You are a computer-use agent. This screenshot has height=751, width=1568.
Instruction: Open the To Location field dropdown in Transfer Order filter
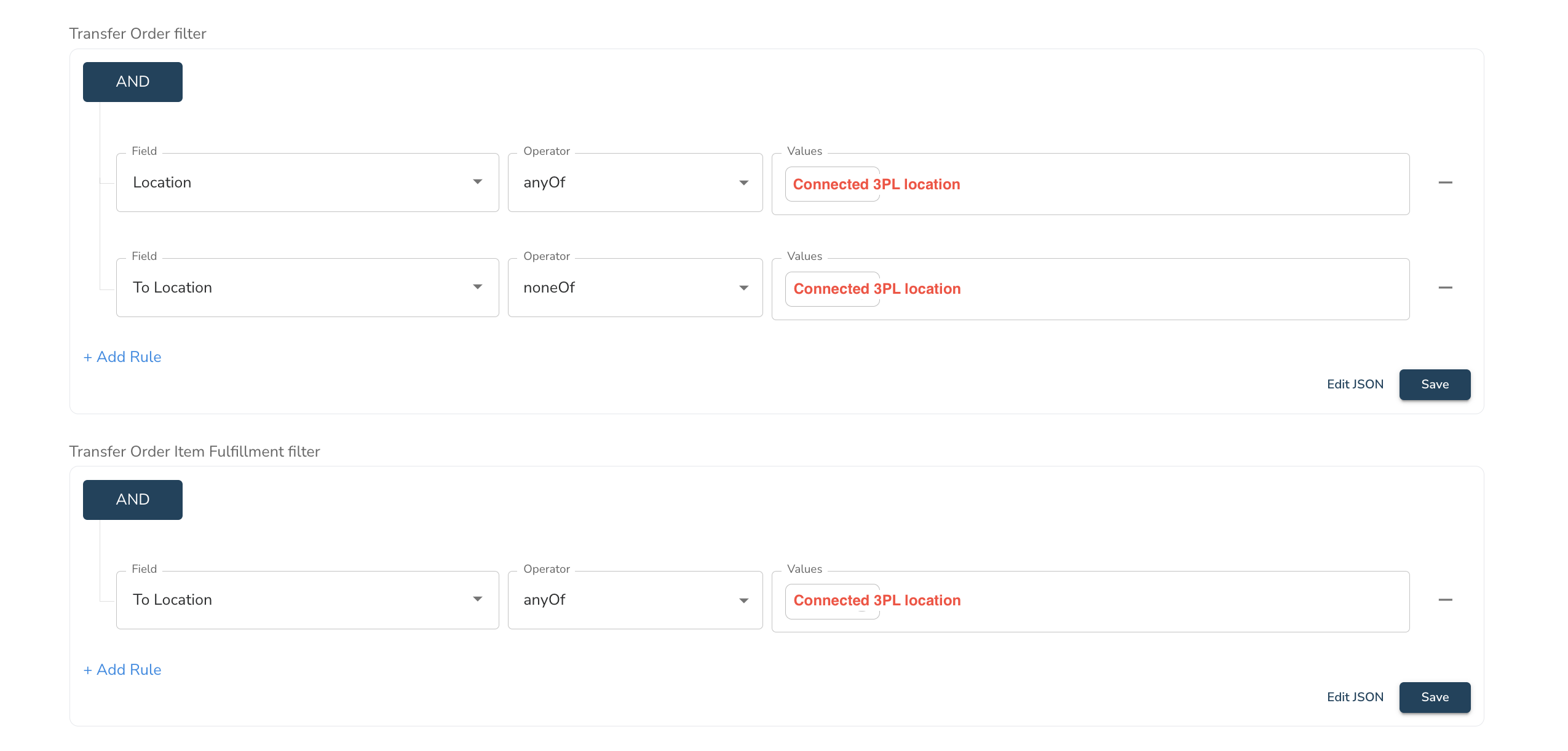point(307,288)
